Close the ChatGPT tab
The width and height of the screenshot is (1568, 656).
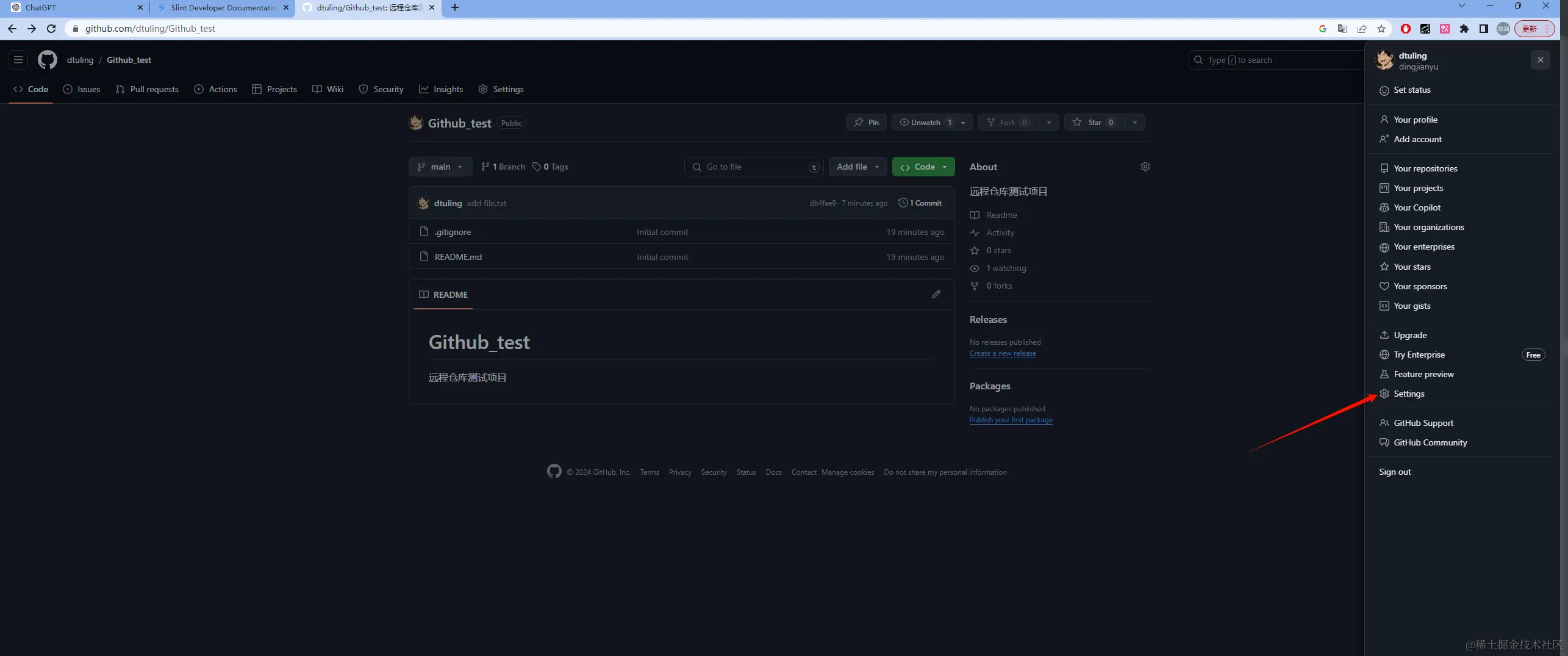(x=140, y=7)
